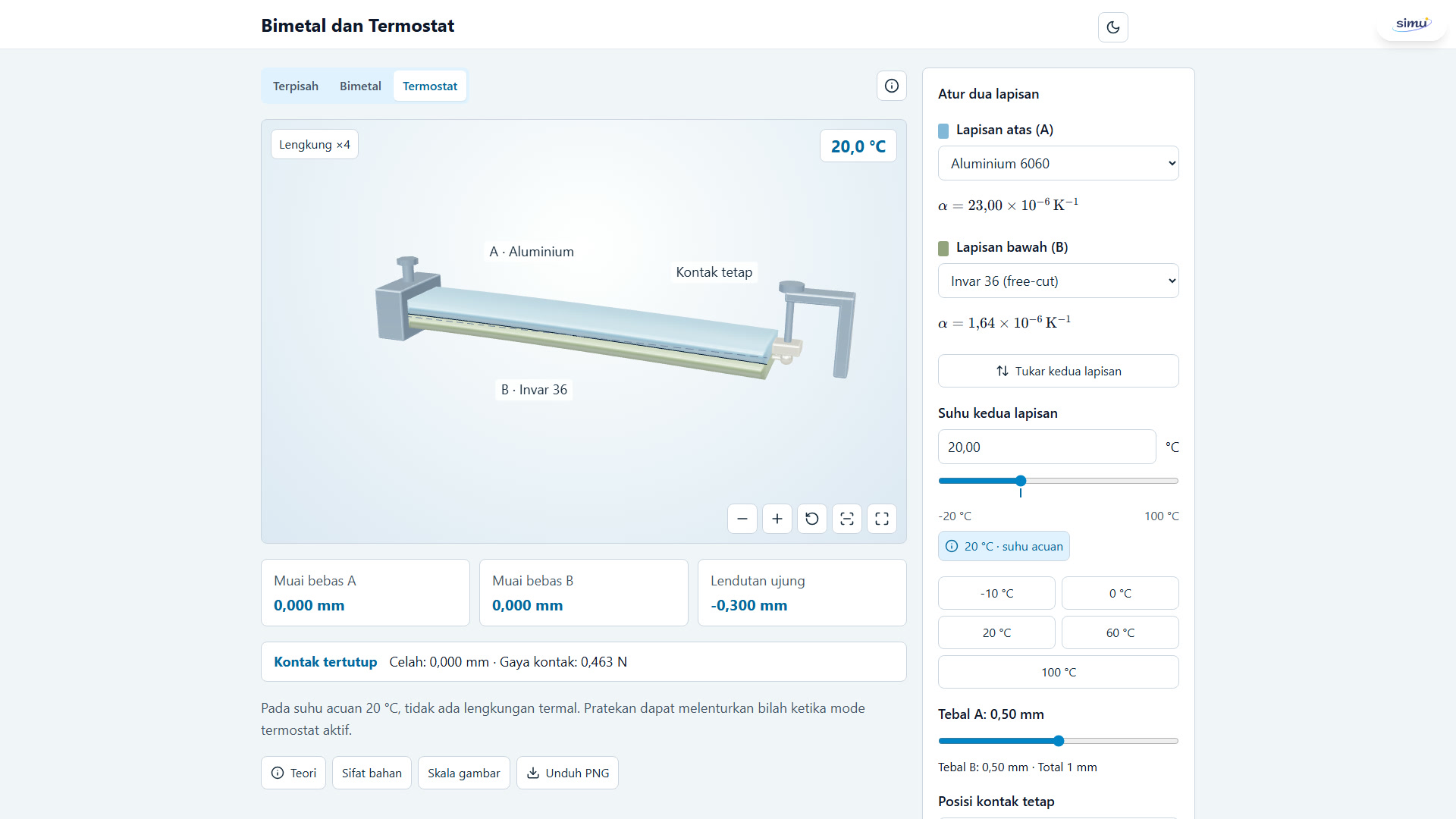Click the simu logo
The height and width of the screenshot is (819, 1456).
pos(1412,24)
